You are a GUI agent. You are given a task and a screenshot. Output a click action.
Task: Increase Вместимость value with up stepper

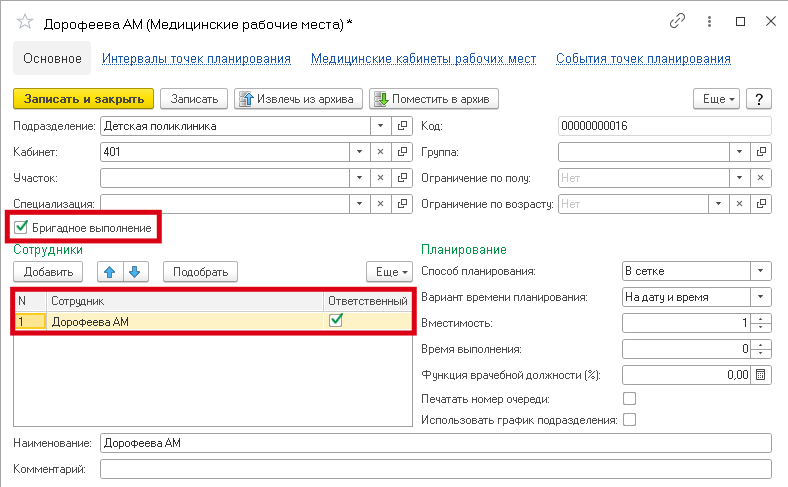click(762, 318)
